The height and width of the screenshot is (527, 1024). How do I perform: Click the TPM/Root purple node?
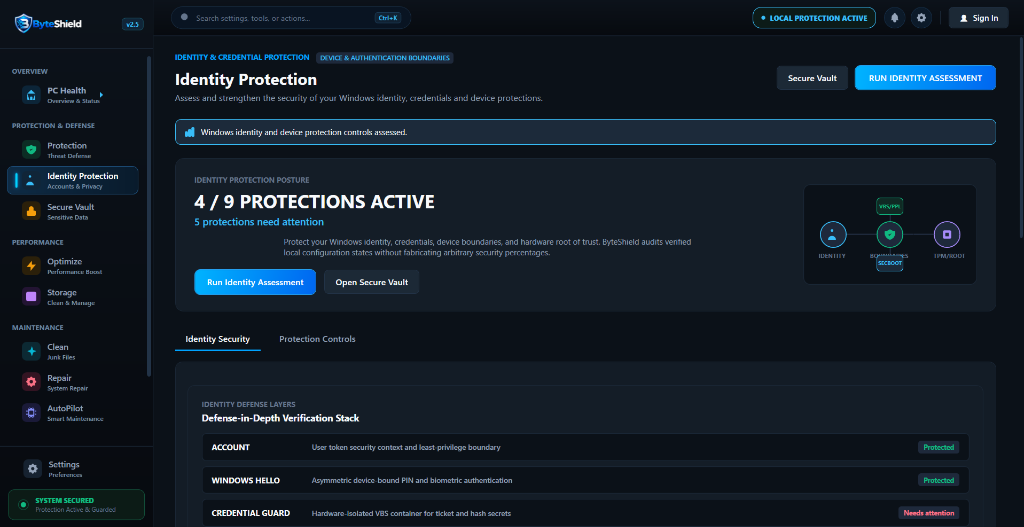947,234
